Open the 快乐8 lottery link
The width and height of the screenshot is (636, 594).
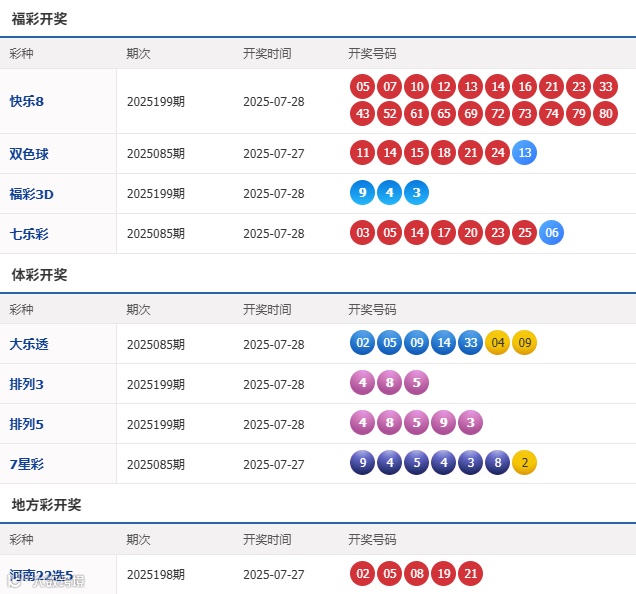point(27,101)
